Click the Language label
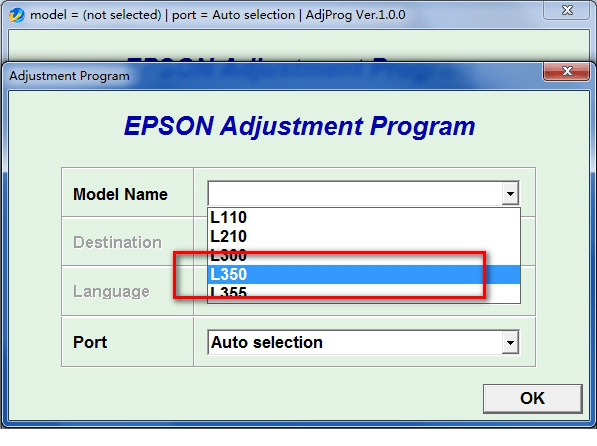This screenshot has height=446, width=597. pyautogui.click(x=111, y=291)
